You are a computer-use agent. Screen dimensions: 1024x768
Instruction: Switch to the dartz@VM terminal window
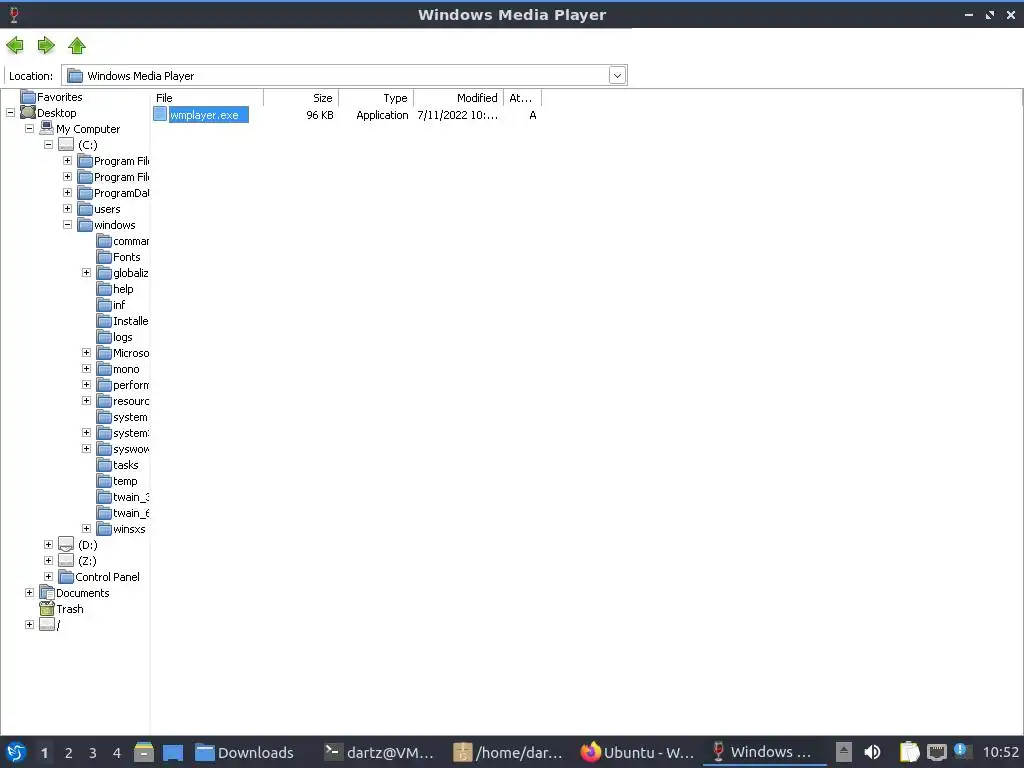point(379,752)
